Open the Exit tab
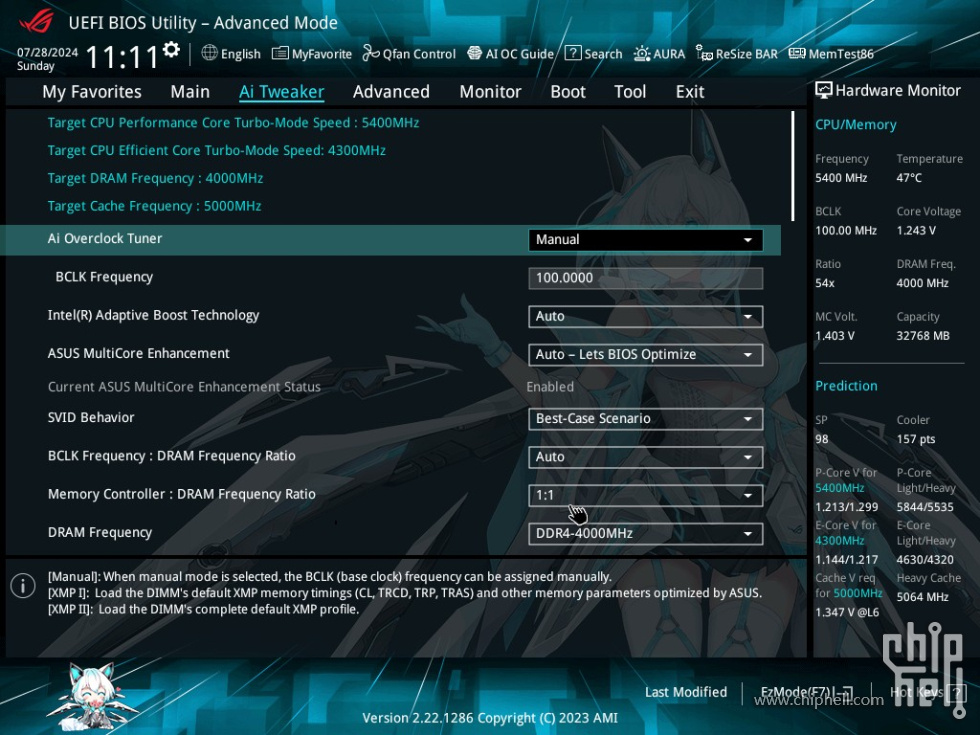980x735 pixels. pyautogui.click(x=690, y=92)
